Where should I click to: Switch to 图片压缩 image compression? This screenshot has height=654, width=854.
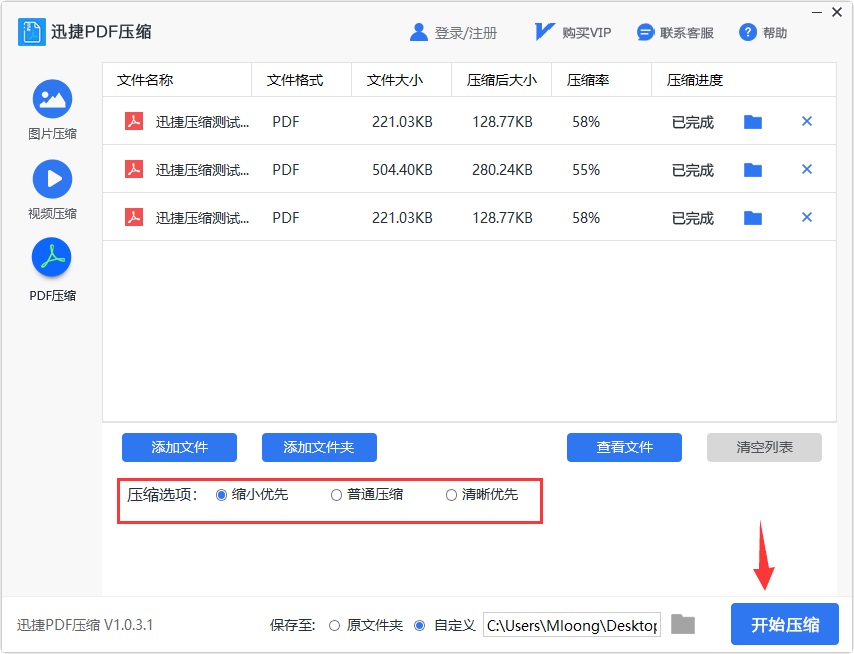tap(52, 110)
